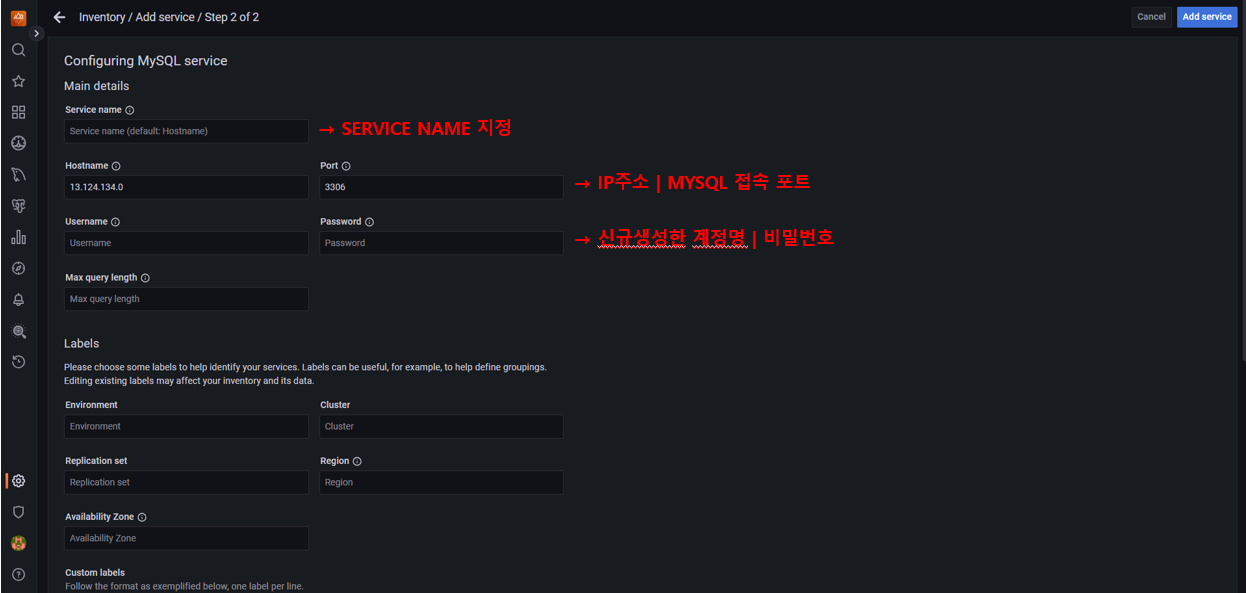Show info tooltip for Max query length
This screenshot has height=593, width=1246.
tap(145, 278)
